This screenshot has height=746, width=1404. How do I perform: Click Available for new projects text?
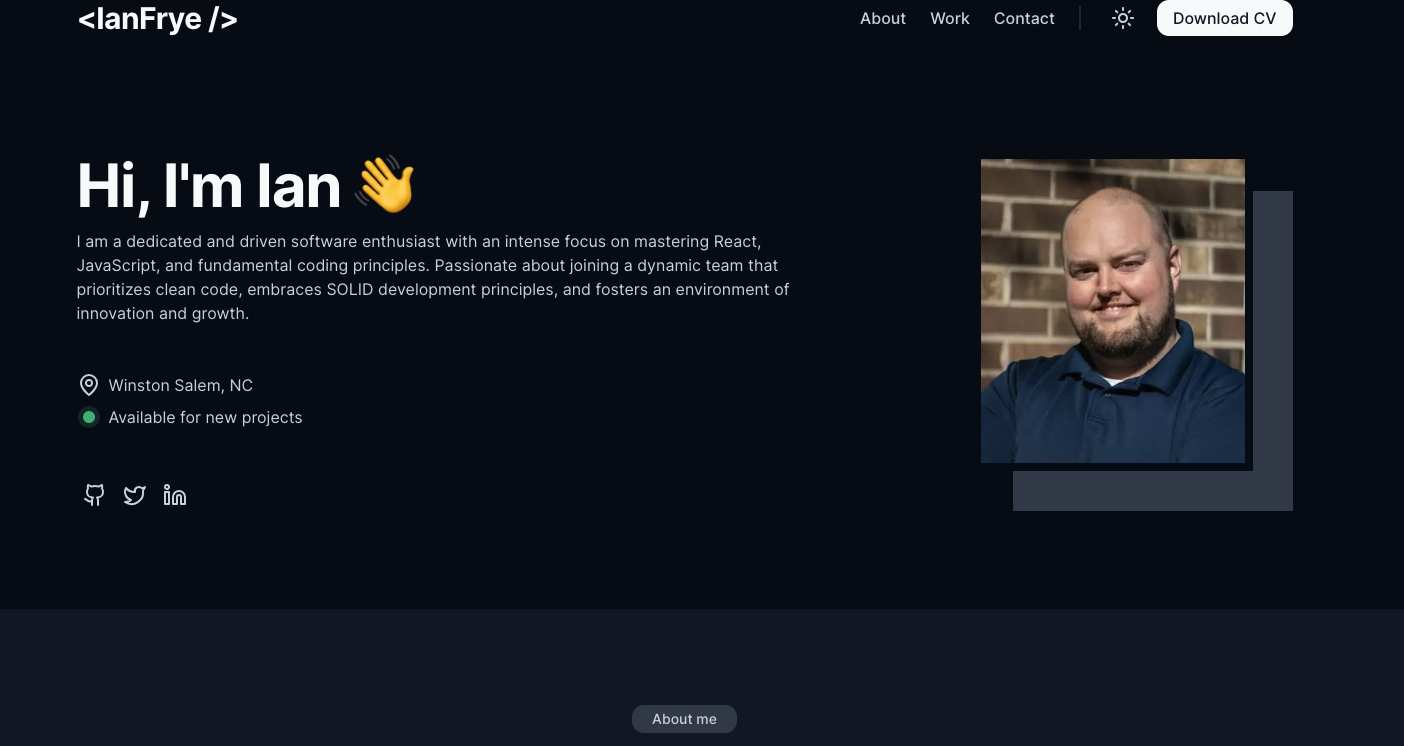205,417
